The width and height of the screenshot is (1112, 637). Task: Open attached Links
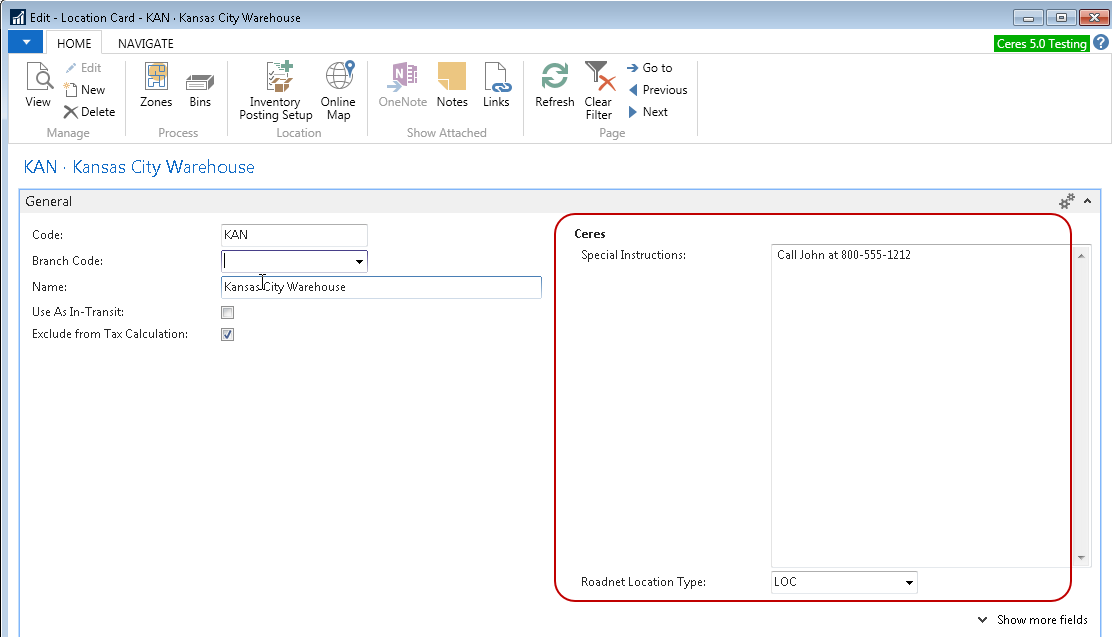tap(496, 85)
